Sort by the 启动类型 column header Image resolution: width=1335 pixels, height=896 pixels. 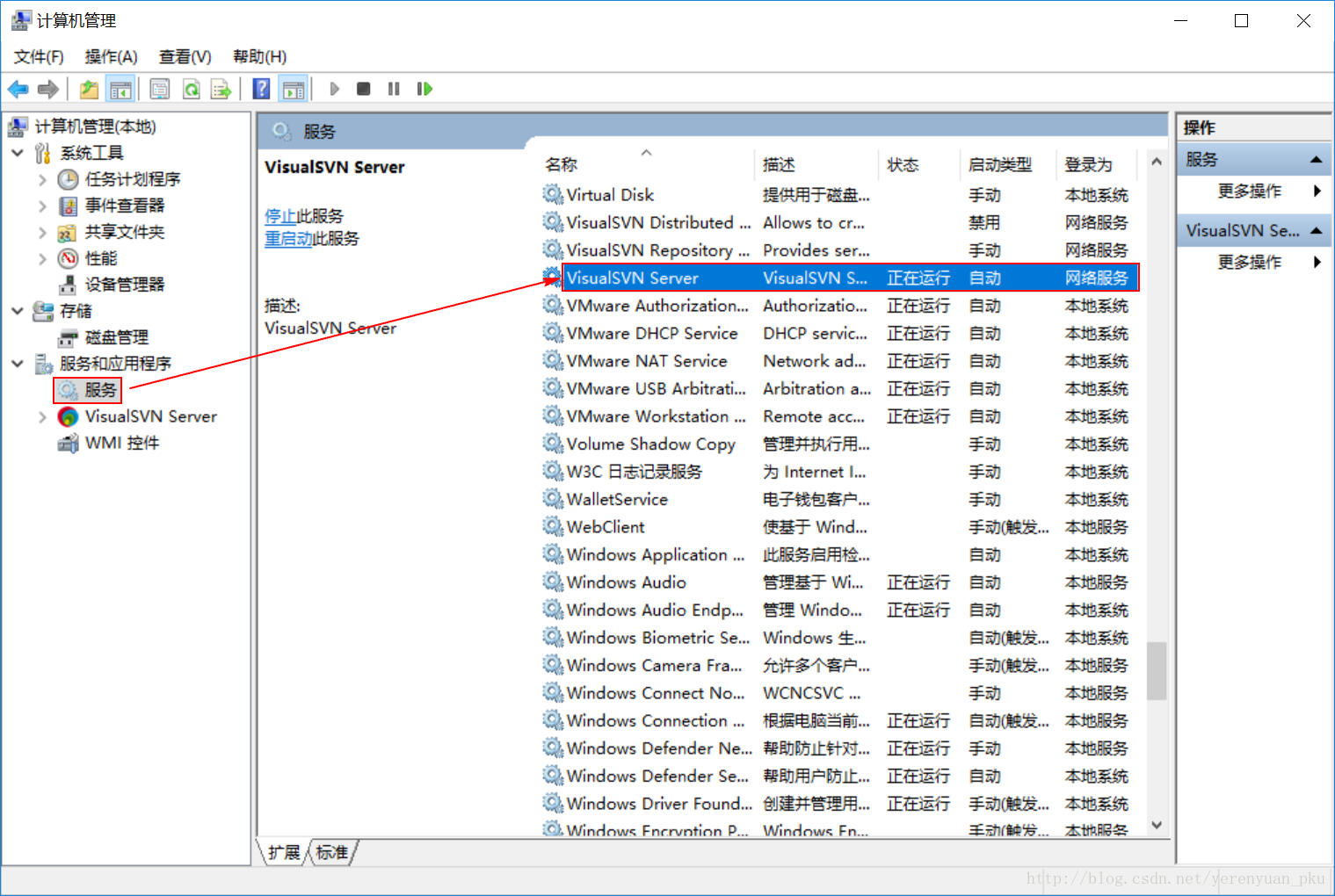pos(1009,164)
